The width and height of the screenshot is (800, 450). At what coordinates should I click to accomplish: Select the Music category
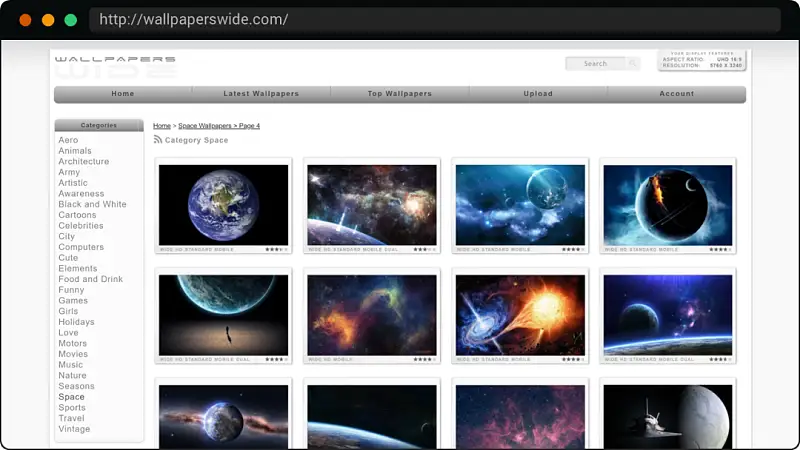70,365
